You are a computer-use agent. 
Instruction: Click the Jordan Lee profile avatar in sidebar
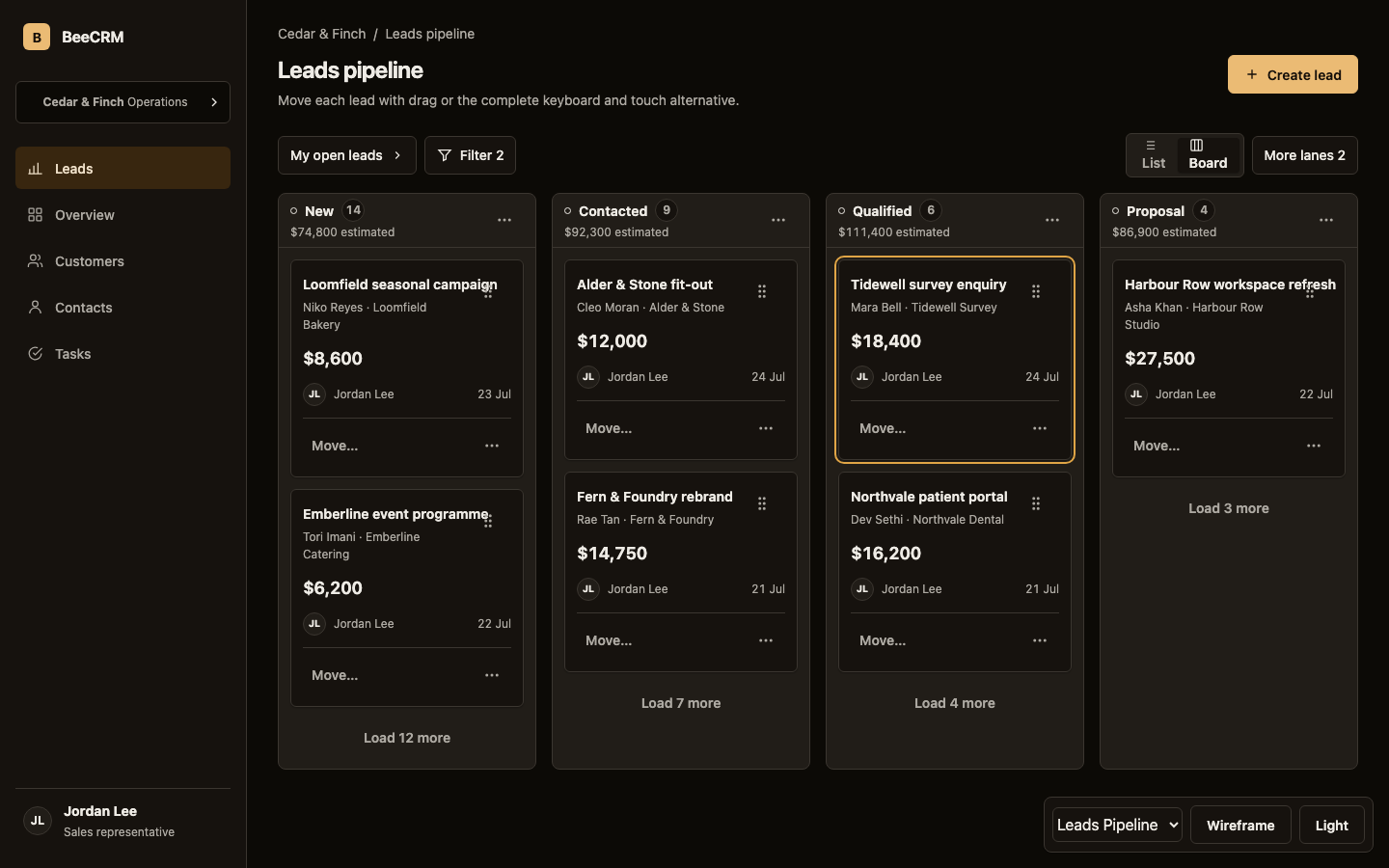click(37, 821)
